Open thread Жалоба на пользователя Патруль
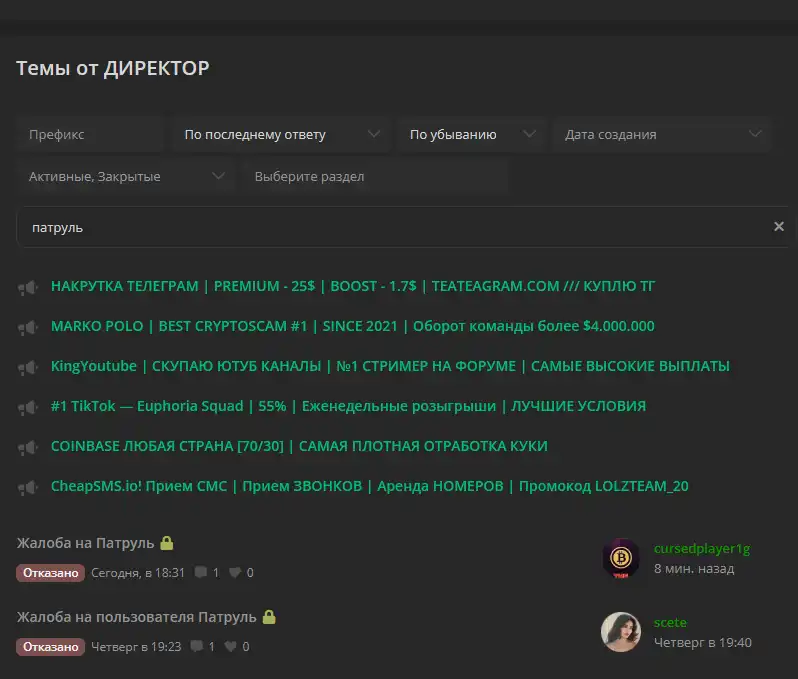This screenshot has height=679, width=798. pyautogui.click(x=137, y=617)
